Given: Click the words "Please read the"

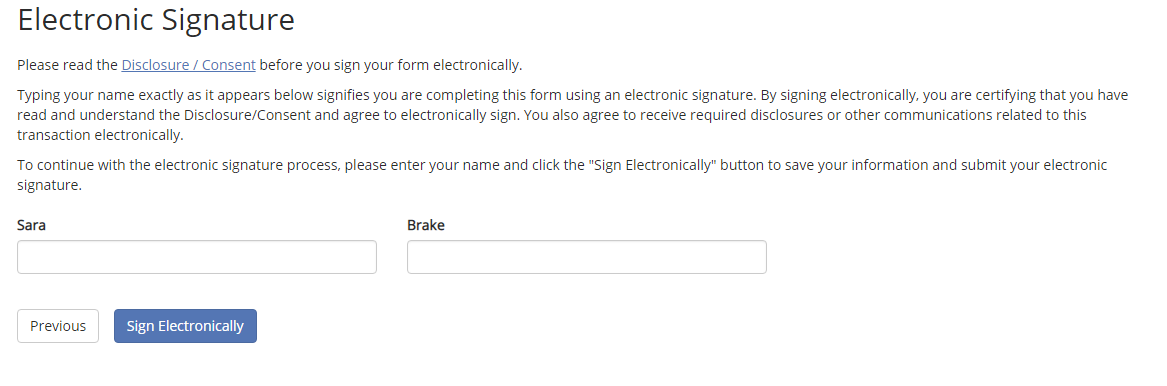Looking at the screenshot, I should 68,65.
